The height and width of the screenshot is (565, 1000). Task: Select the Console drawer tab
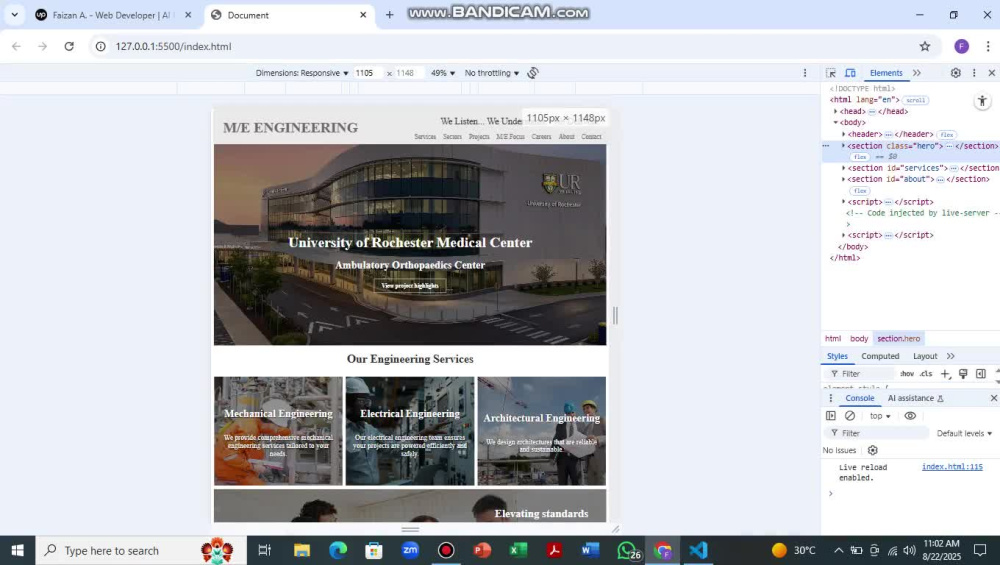coord(860,398)
